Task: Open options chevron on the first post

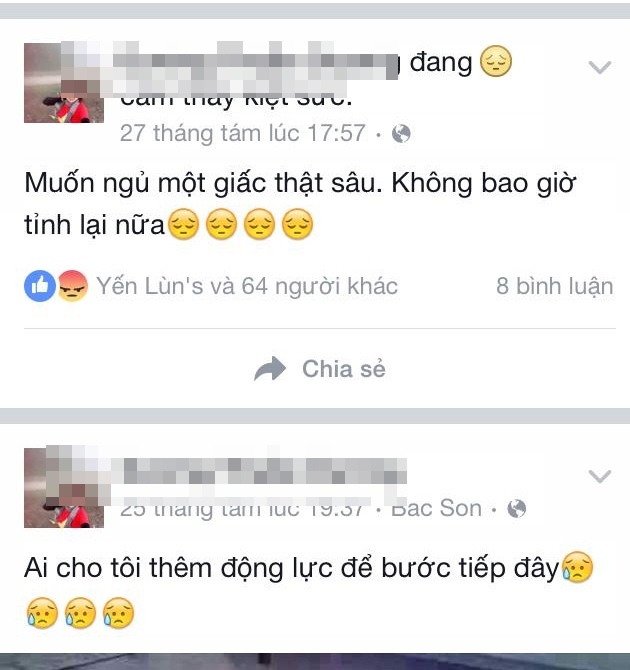Action: click(x=600, y=67)
